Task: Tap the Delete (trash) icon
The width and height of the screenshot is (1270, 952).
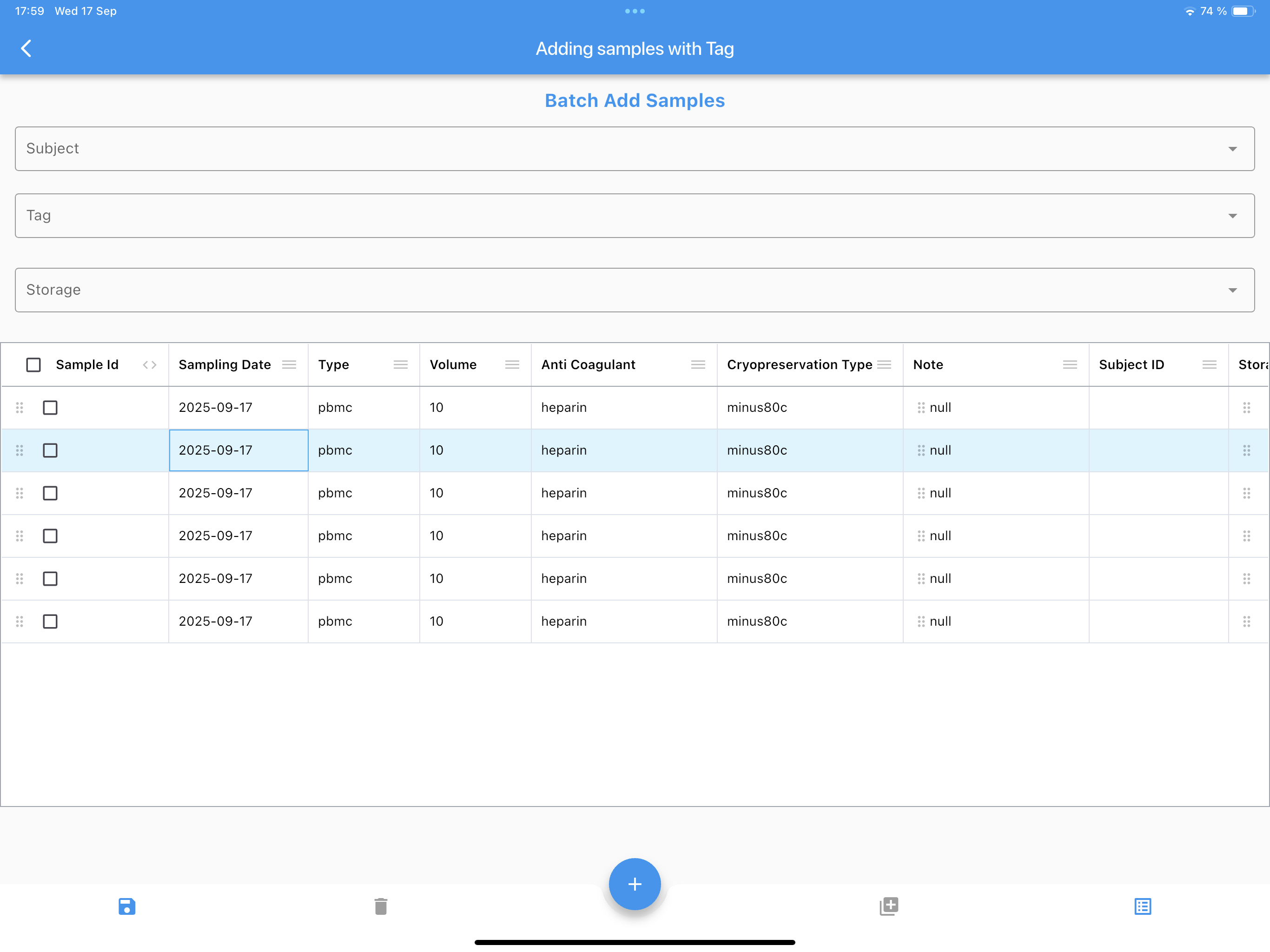Action: click(381, 906)
